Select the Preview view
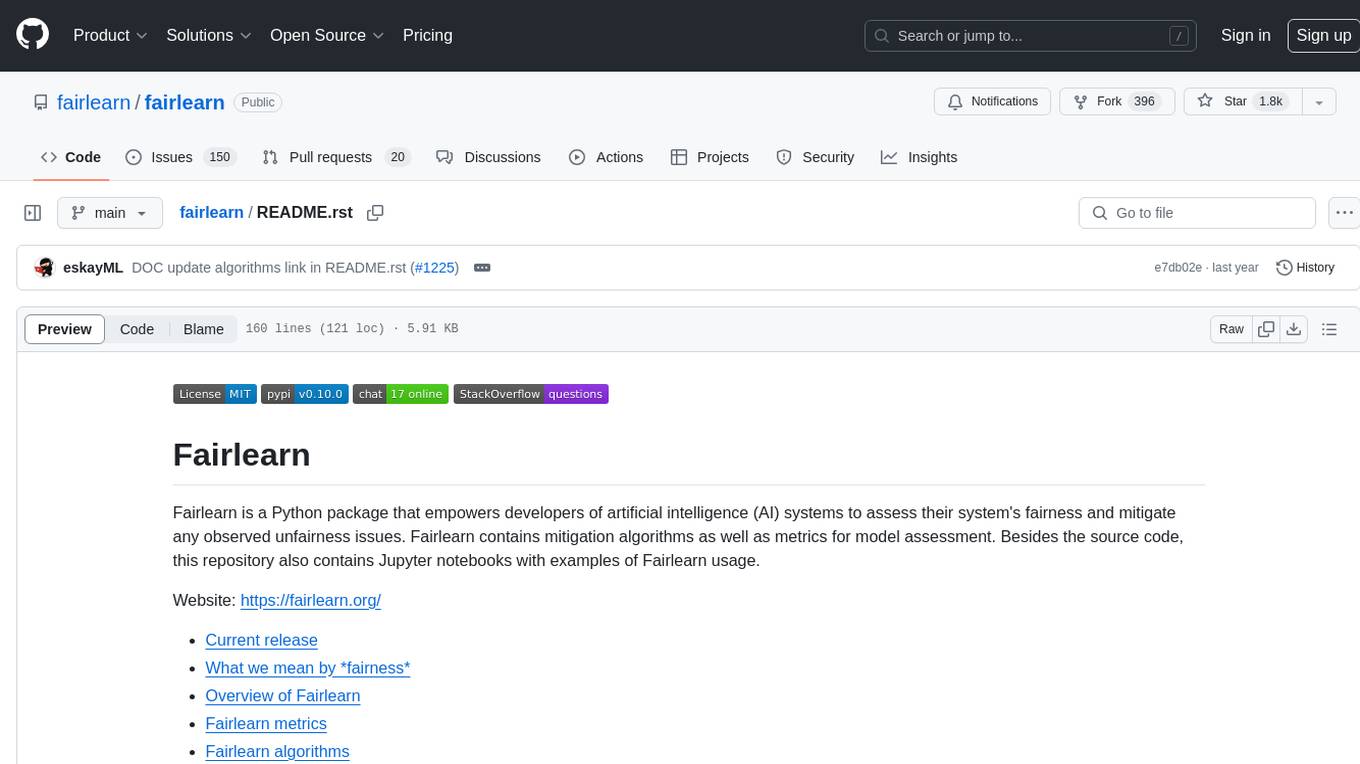The width and height of the screenshot is (1360, 764). (65, 329)
